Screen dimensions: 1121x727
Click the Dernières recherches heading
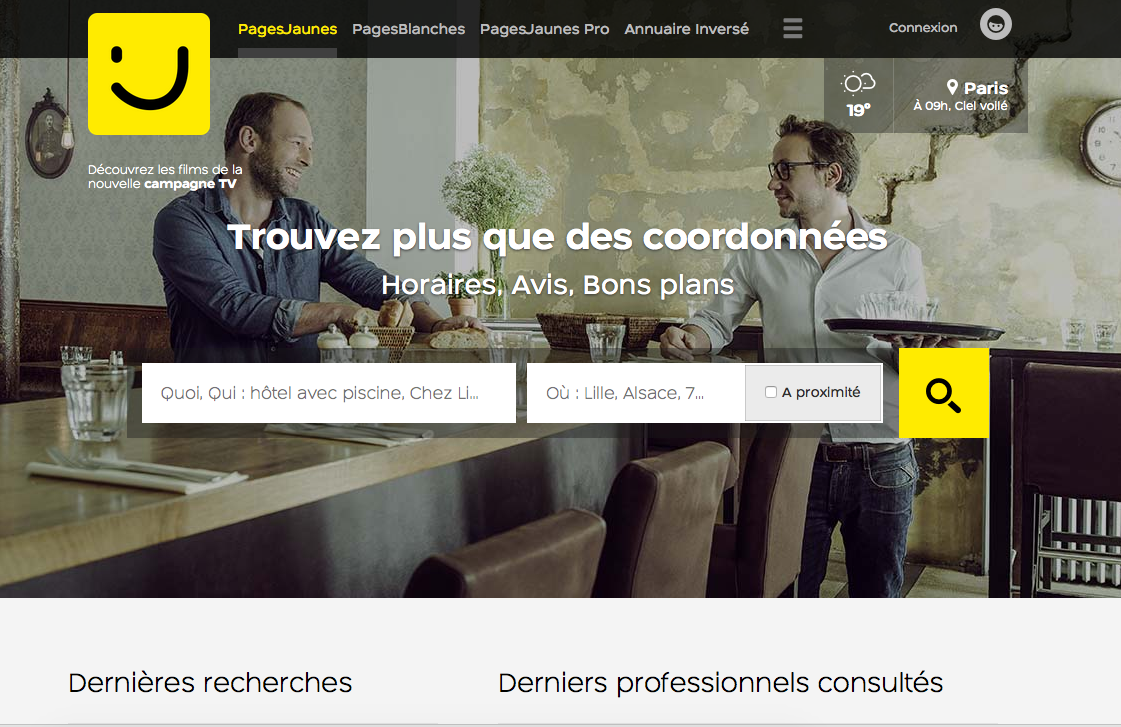210,683
